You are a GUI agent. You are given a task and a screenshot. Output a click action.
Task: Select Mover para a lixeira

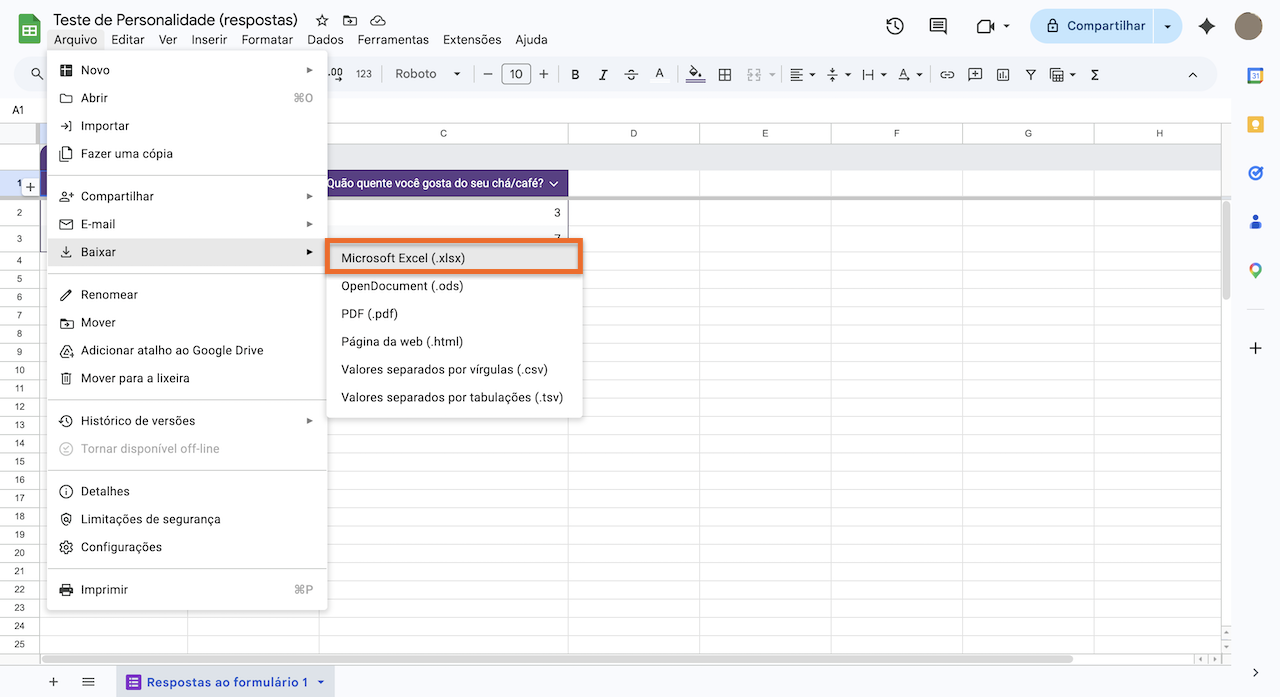(x=187, y=379)
